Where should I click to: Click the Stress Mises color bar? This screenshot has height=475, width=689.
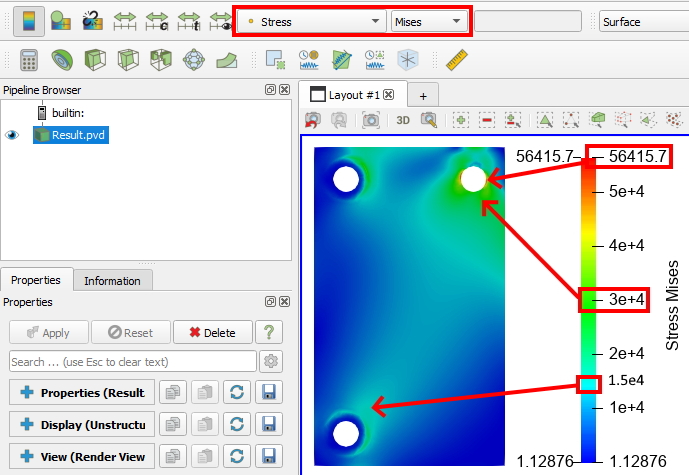[x=588, y=309]
